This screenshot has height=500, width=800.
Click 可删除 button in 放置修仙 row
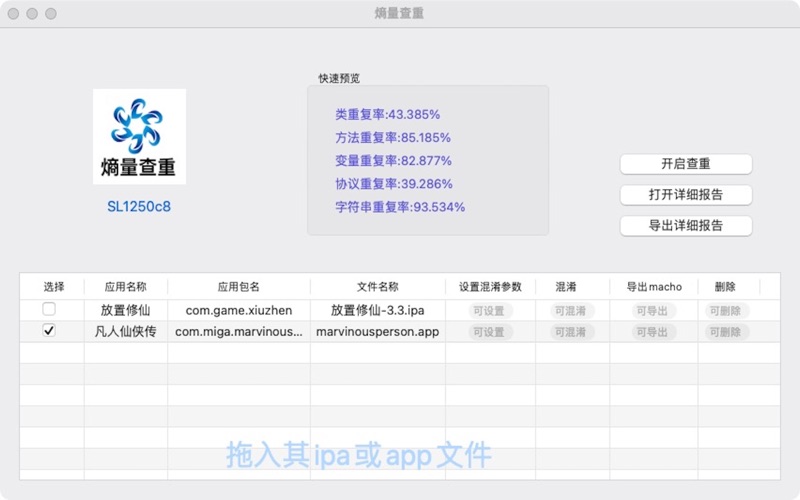coord(726,311)
